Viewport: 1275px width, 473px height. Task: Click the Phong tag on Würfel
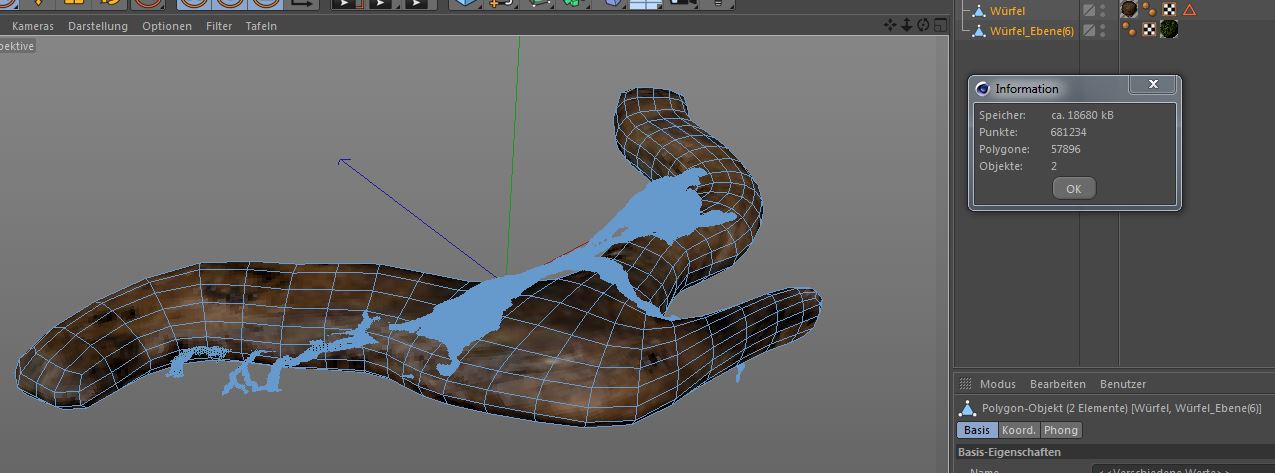point(1149,10)
